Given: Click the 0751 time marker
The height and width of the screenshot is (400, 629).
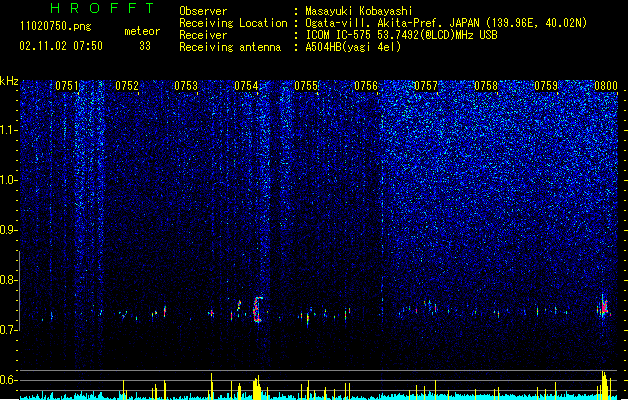Looking at the screenshot, I should 67,86.
